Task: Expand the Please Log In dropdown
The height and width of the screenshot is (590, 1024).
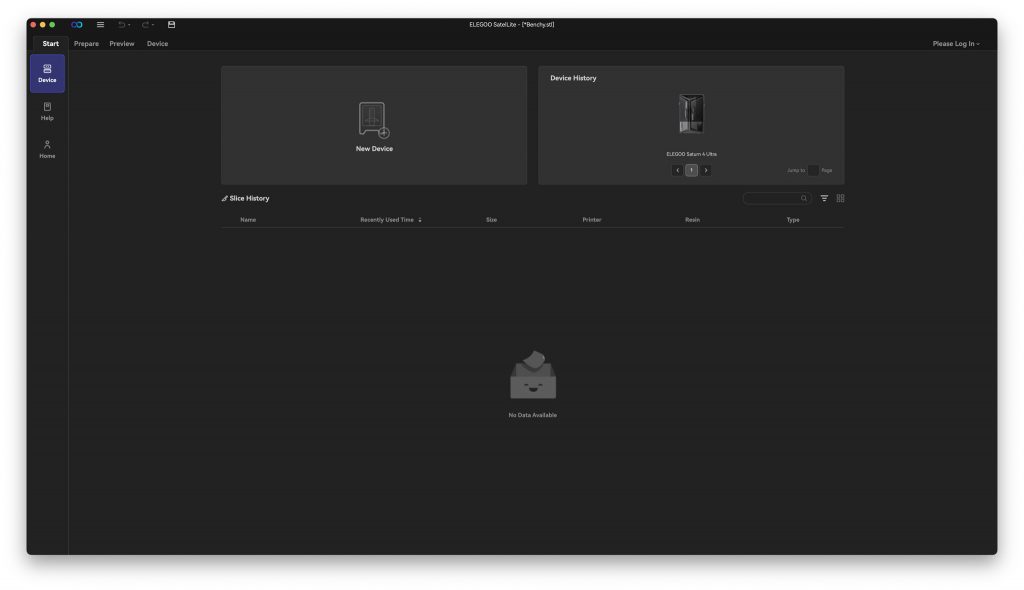Action: pyautogui.click(x=956, y=44)
